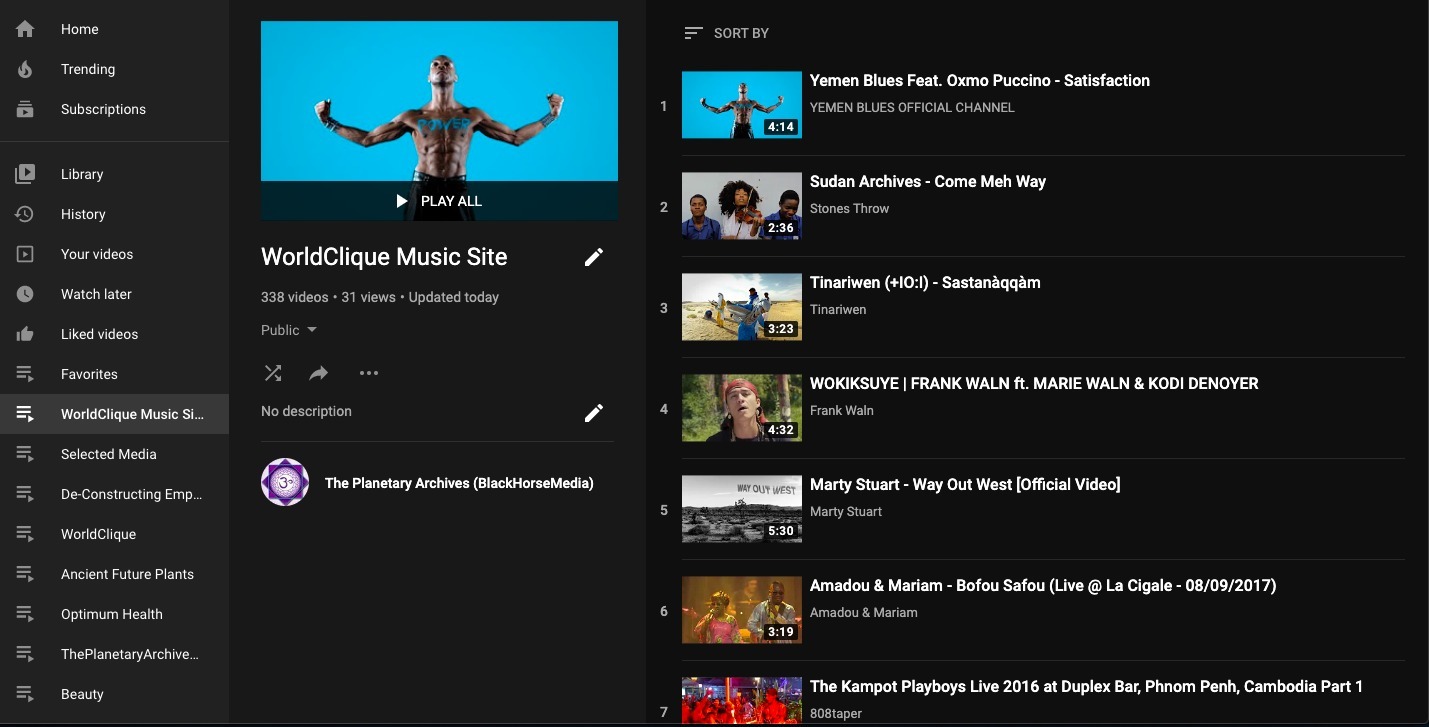The width and height of the screenshot is (1429, 727).
Task: Click the Liked videos thumbs-up icon
Action: (x=25, y=334)
